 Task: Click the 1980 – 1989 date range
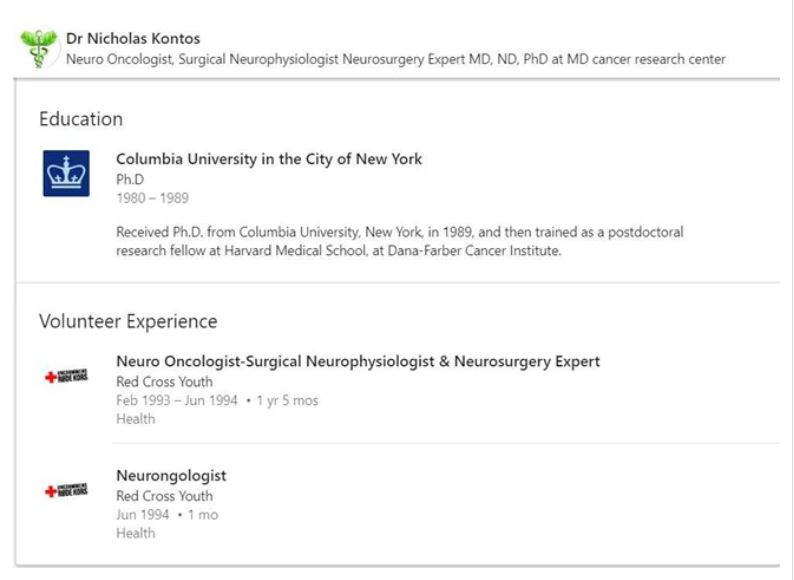coord(152,198)
